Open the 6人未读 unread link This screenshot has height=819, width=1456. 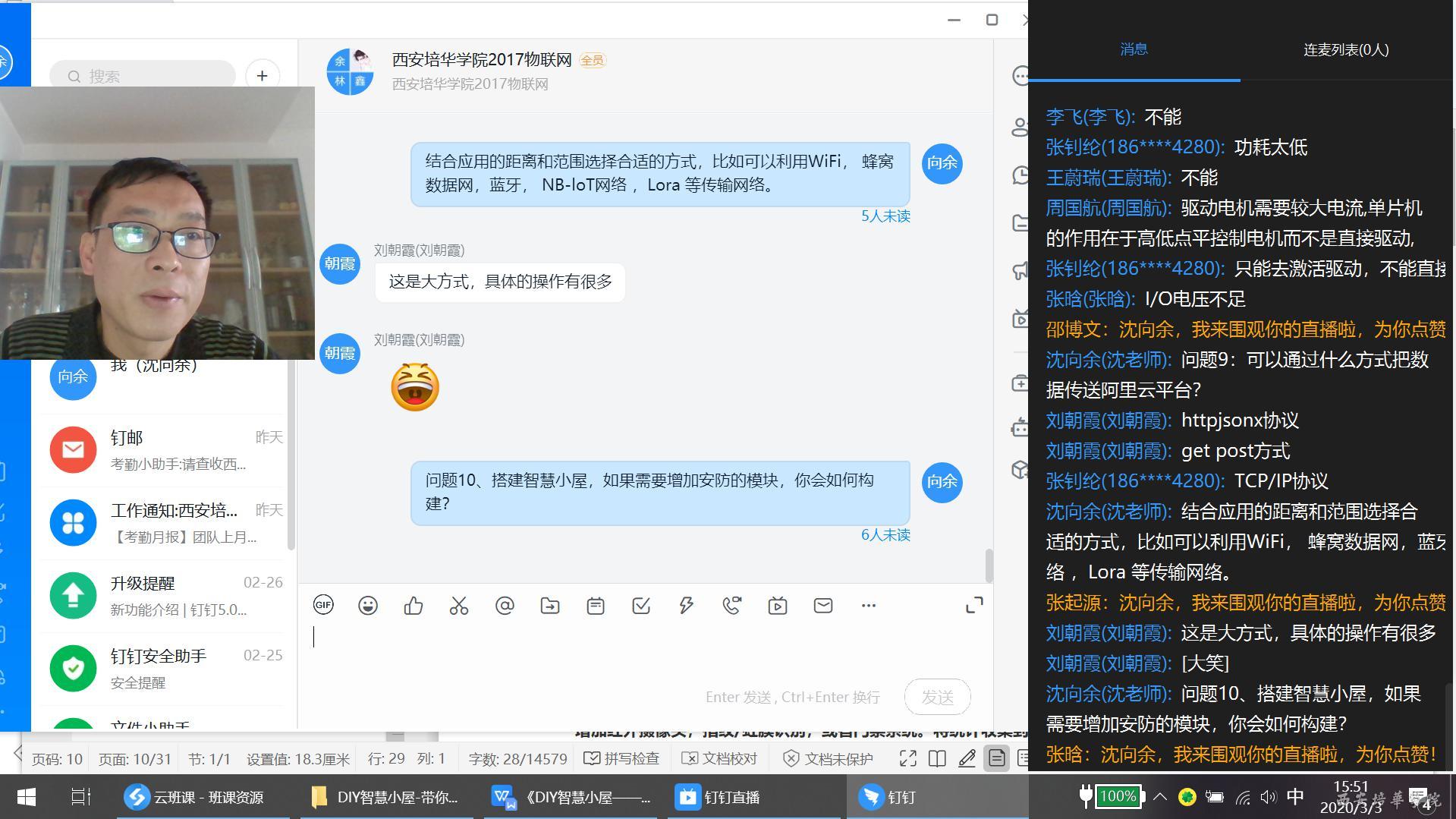pyautogui.click(x=885, y=535)
